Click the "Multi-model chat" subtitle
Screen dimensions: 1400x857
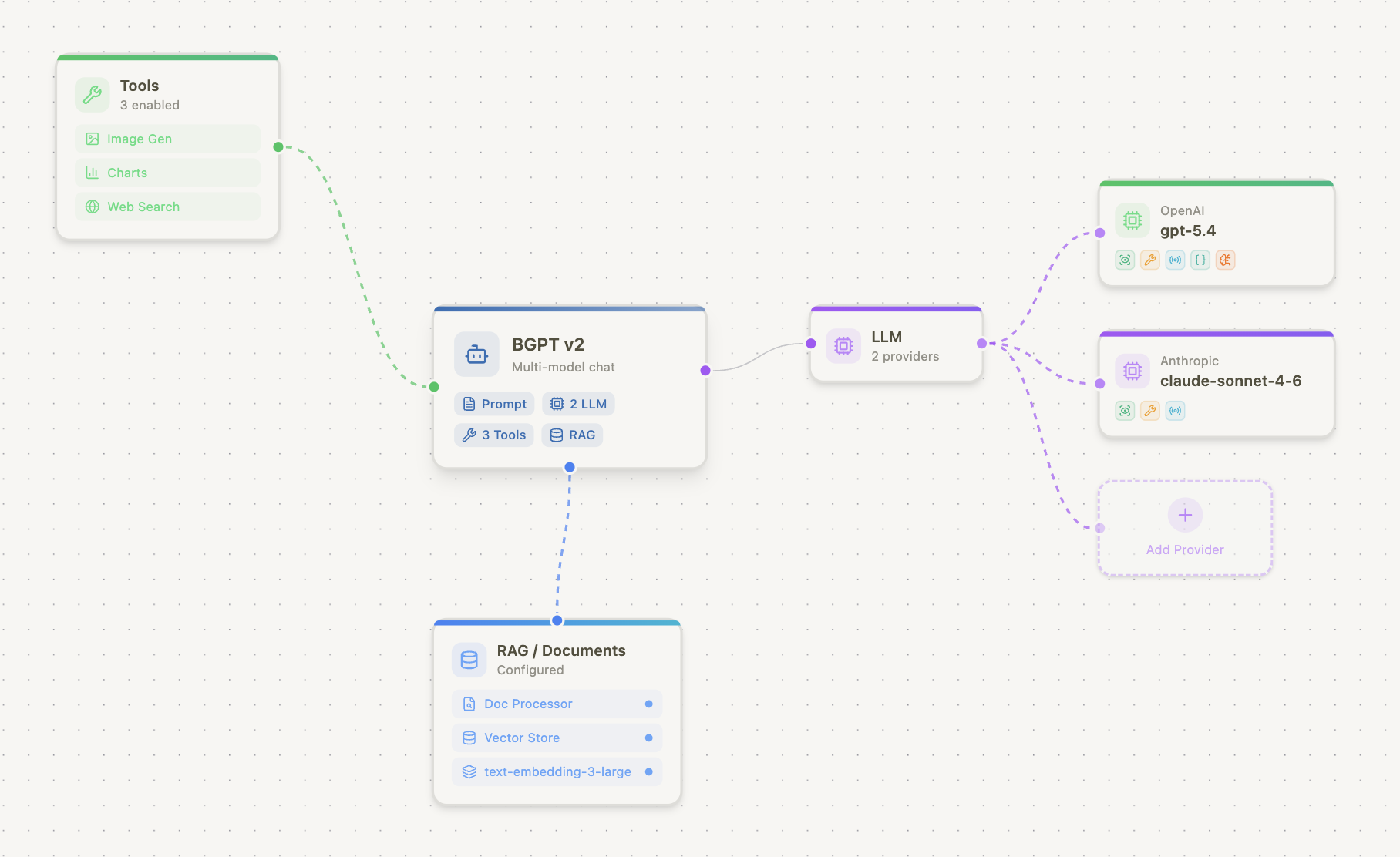[x=564, y=367]
